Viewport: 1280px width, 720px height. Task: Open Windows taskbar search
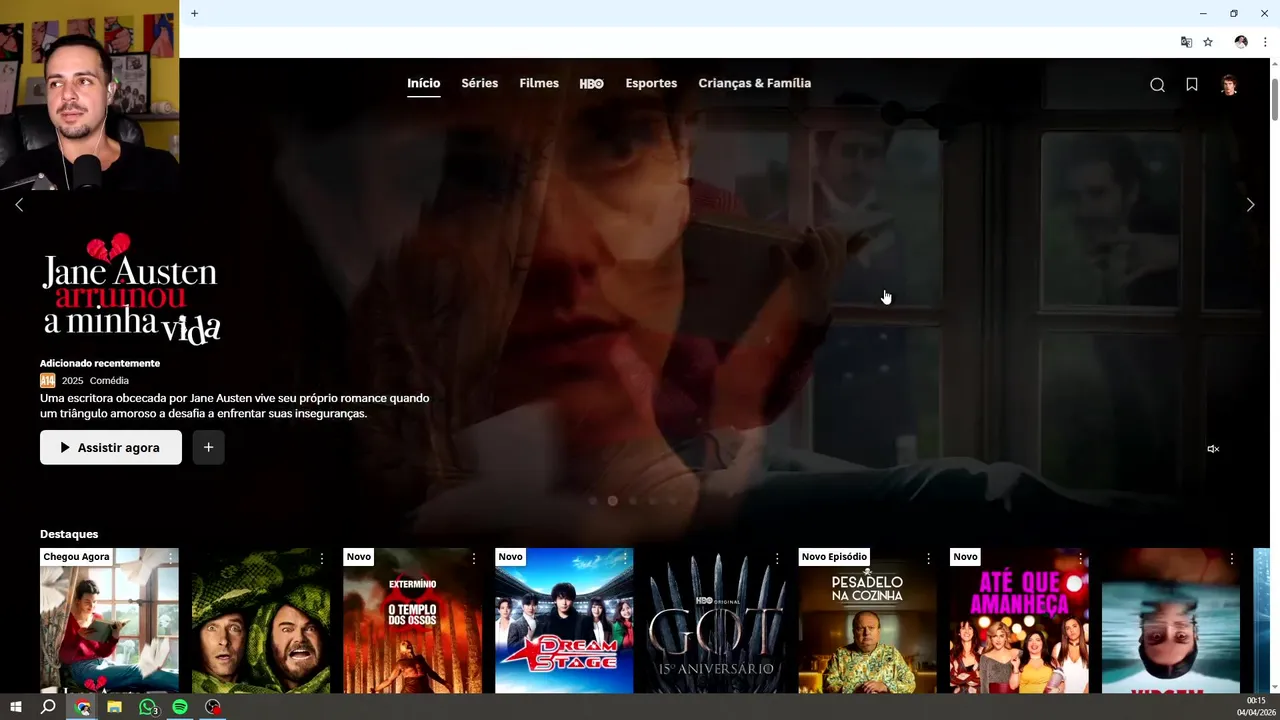48,707
